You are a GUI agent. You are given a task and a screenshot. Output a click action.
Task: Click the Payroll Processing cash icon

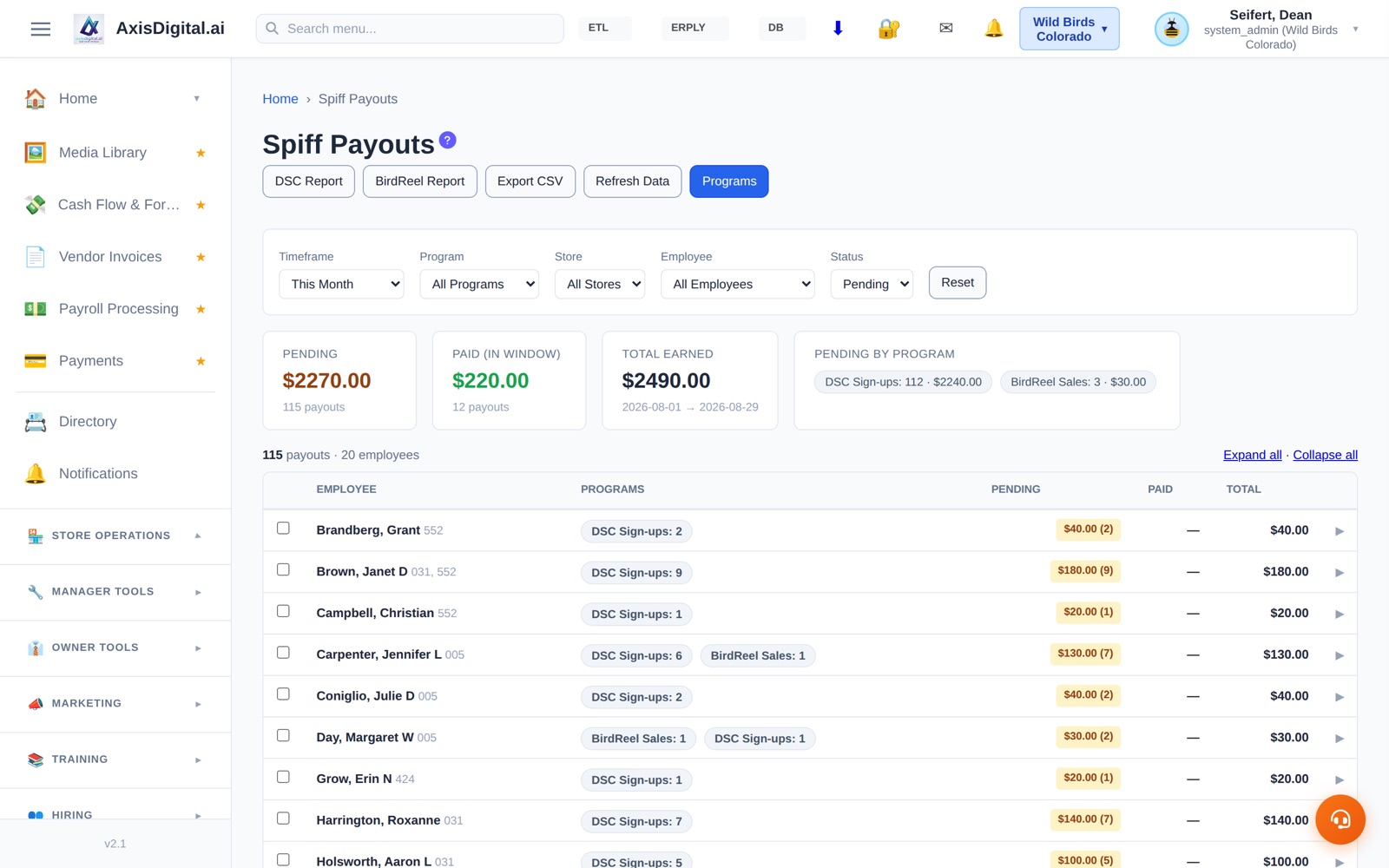tap(36, 309)
